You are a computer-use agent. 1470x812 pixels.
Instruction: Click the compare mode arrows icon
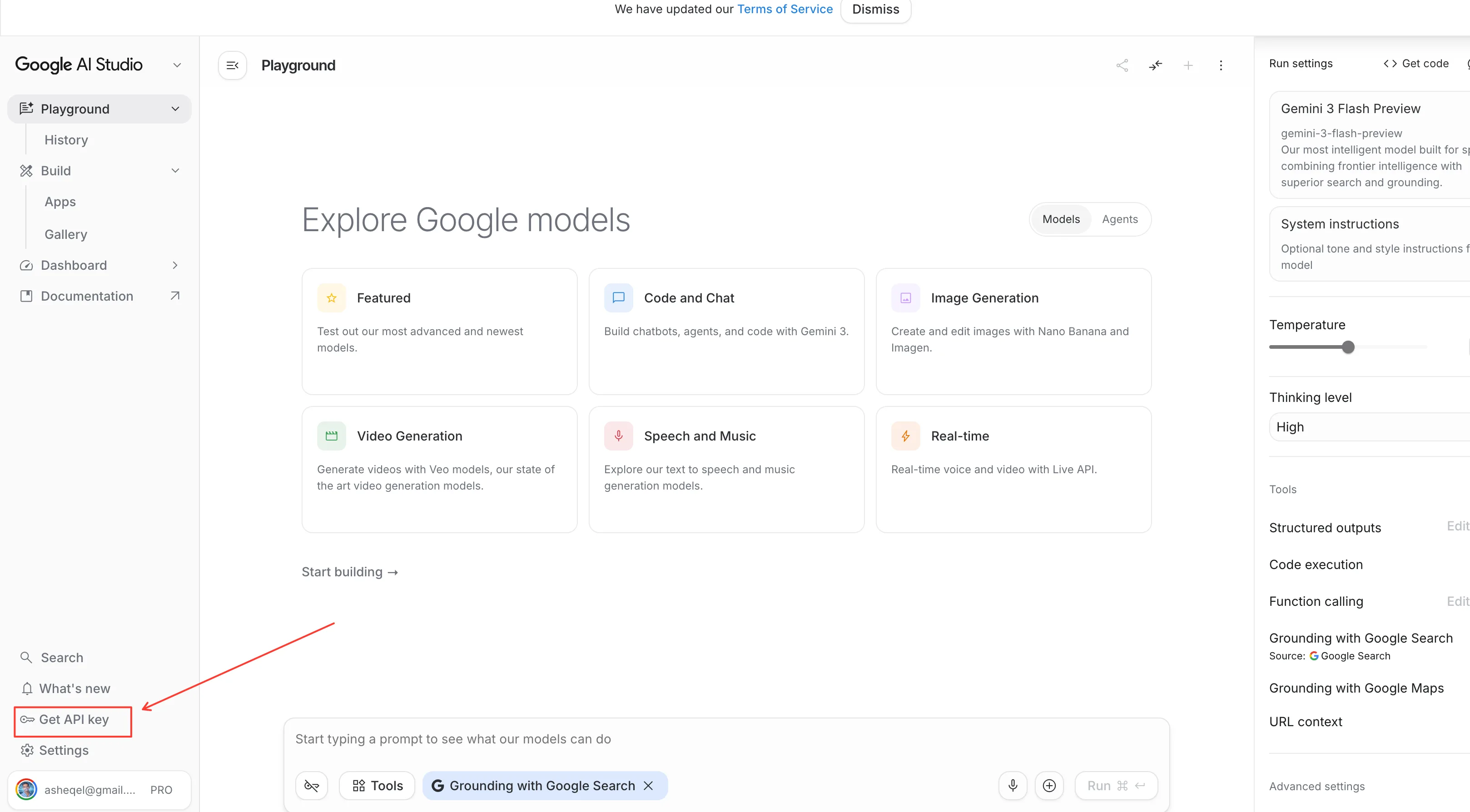click(x=1155, y=65)
